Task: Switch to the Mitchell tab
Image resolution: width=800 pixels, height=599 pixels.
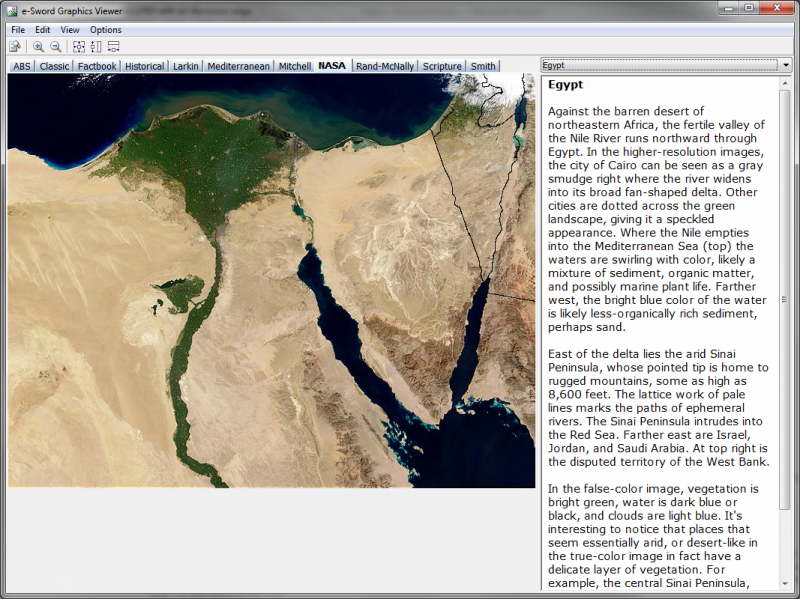Action: coord(294,66)
